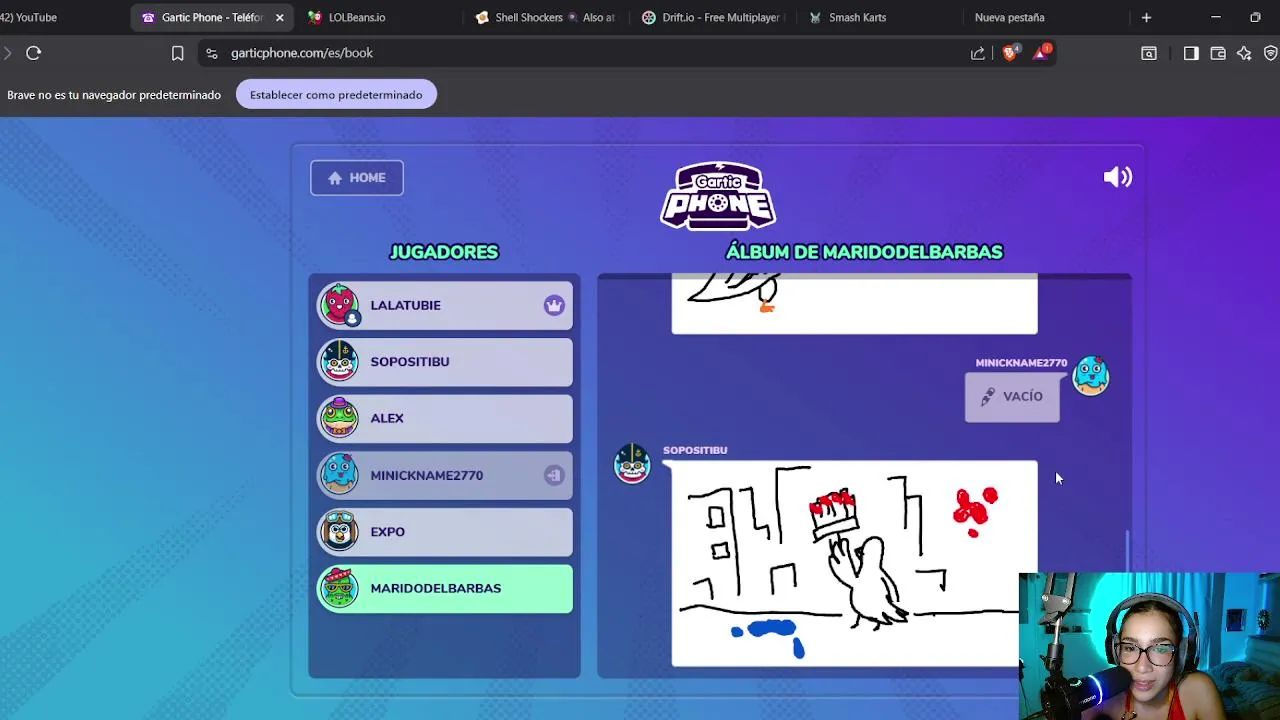The width and height of the screenshot is (1280, 720).
Task: Click the HOME button
Action: [357, 178]
